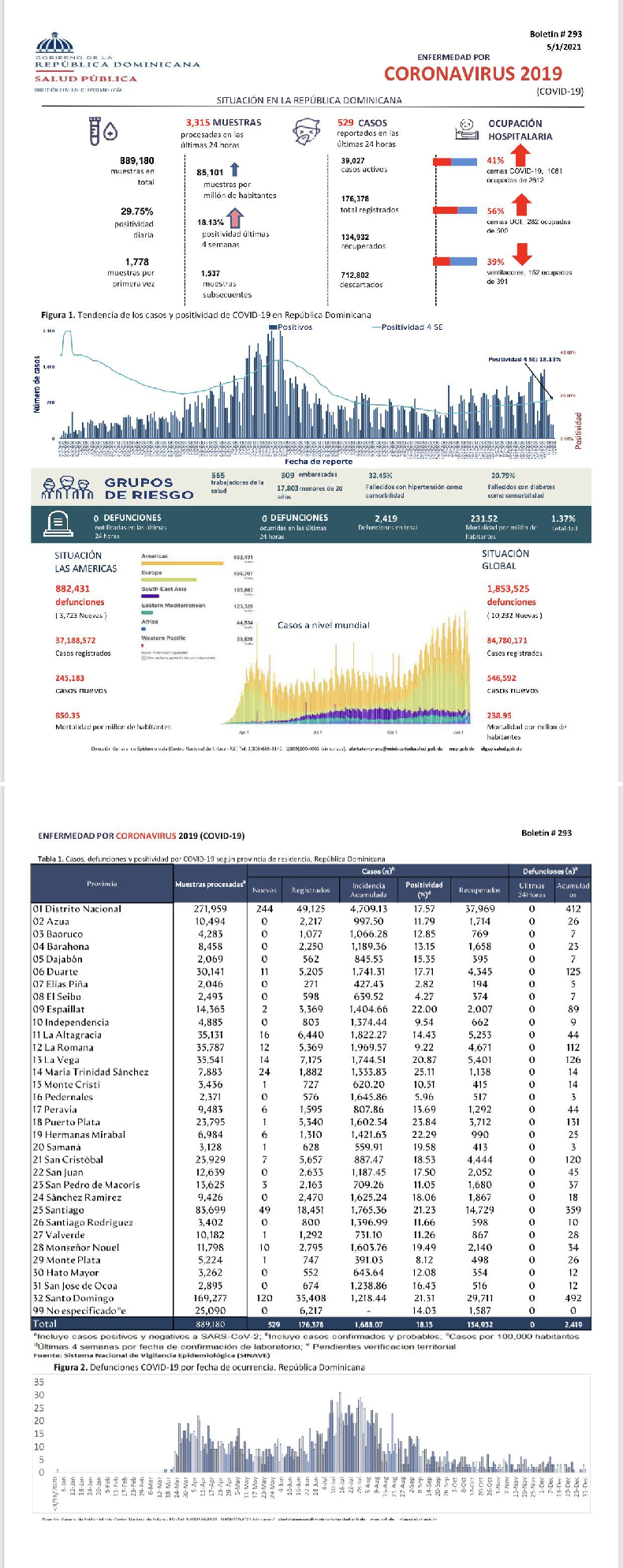Click the Positivos legend color square

coord(273,327)
